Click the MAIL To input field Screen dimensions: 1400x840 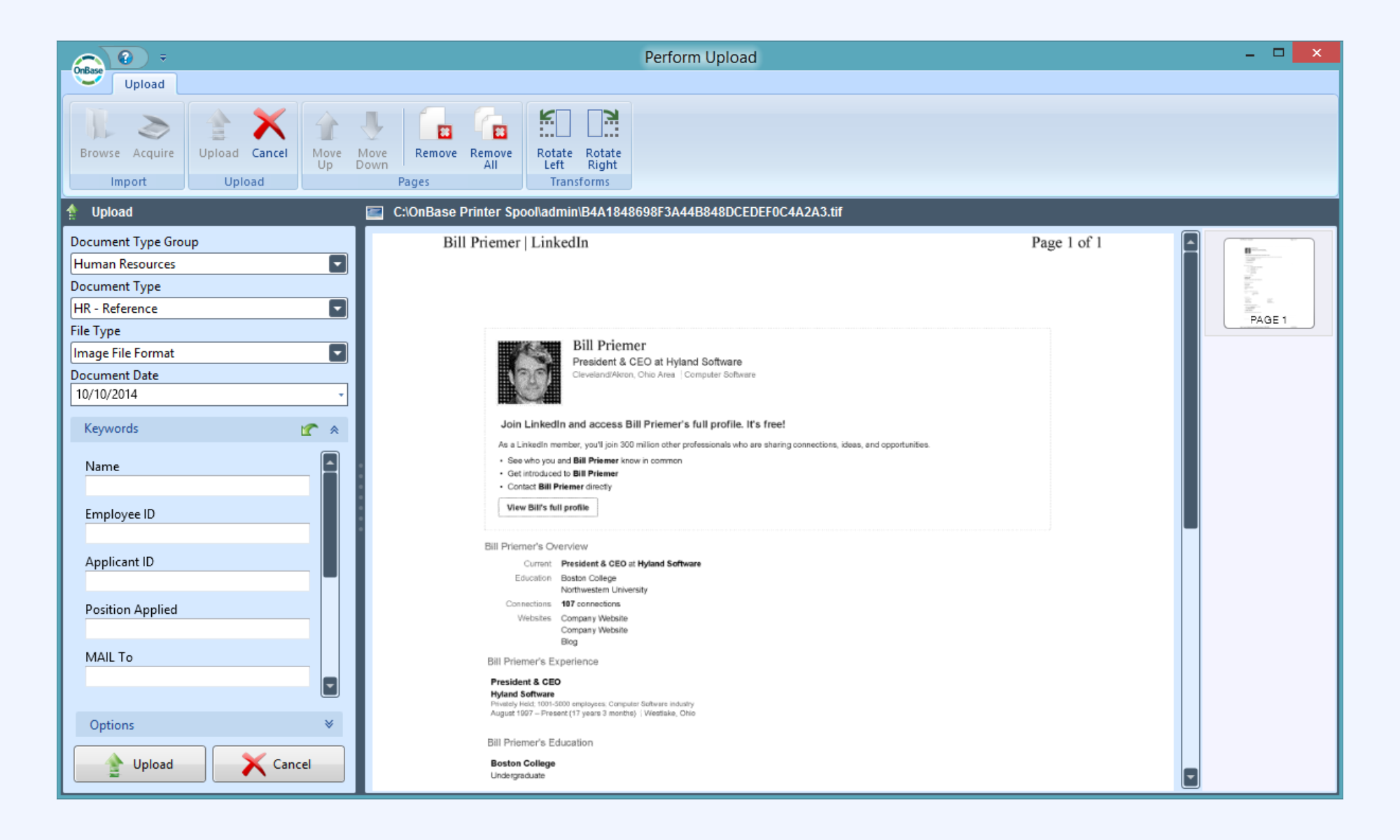tap(197, 676)
